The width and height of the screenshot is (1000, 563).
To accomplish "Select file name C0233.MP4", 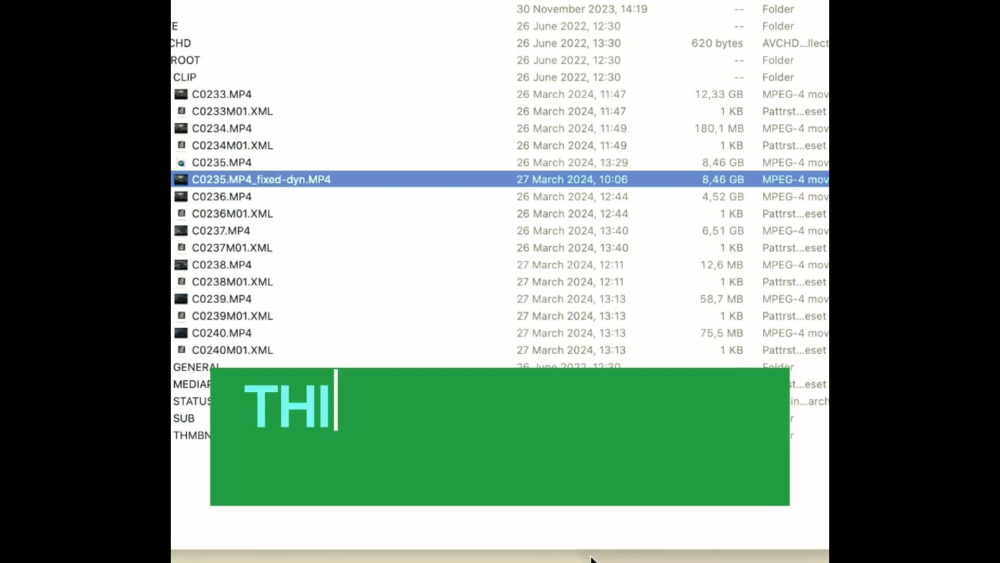I will tap(221, 94).
